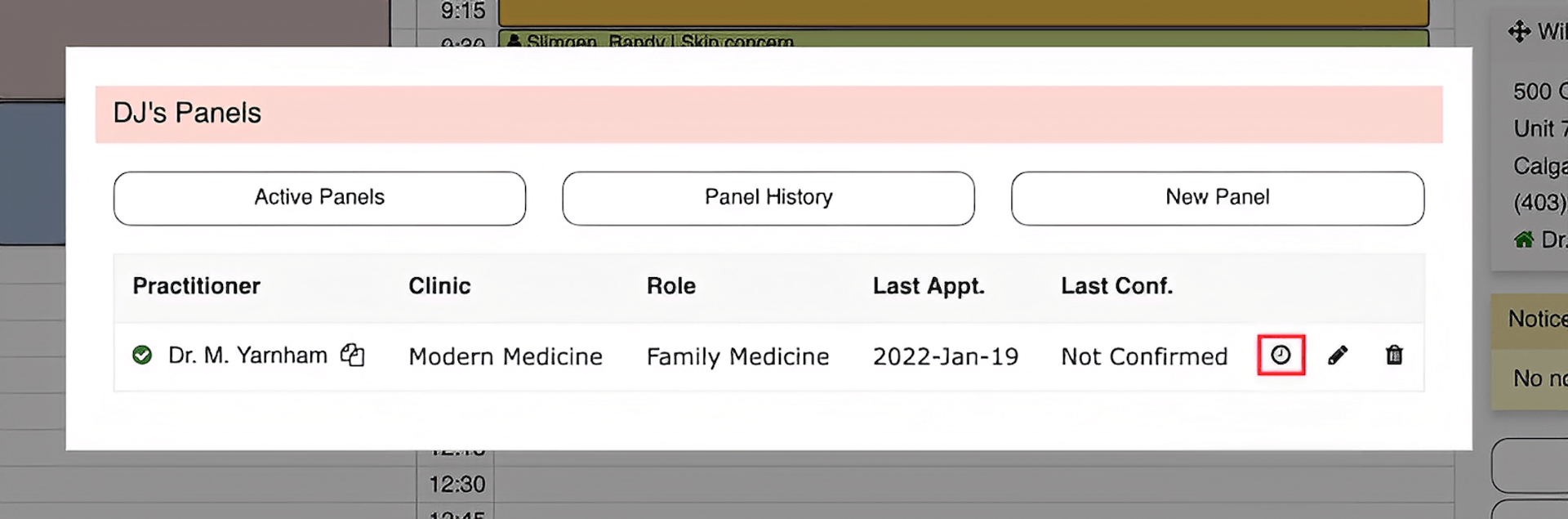Click the Last Appt. column header
This screenshot has height=519, width=1568.
click(x=929, y=286)
